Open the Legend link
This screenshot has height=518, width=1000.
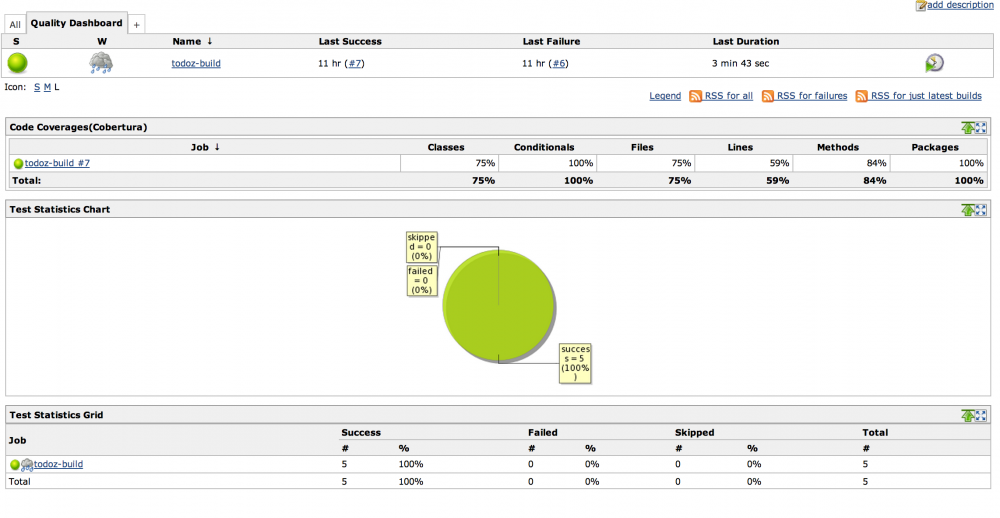665,96
